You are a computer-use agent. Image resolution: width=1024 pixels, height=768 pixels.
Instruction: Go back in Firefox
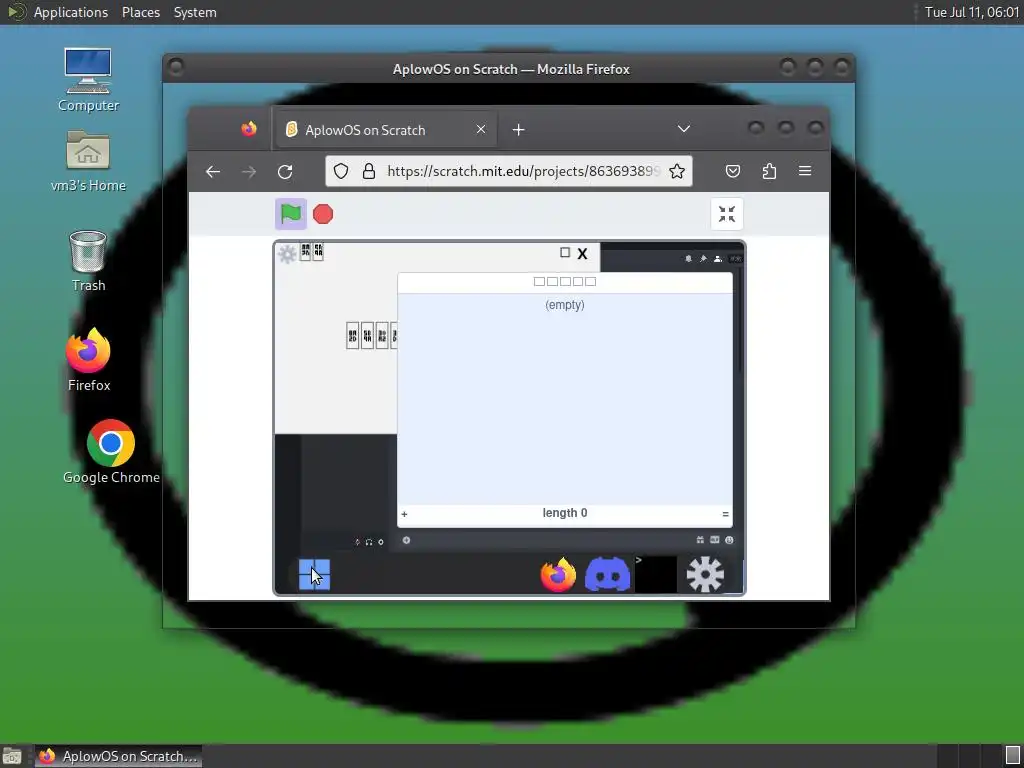tap(213, 171)
